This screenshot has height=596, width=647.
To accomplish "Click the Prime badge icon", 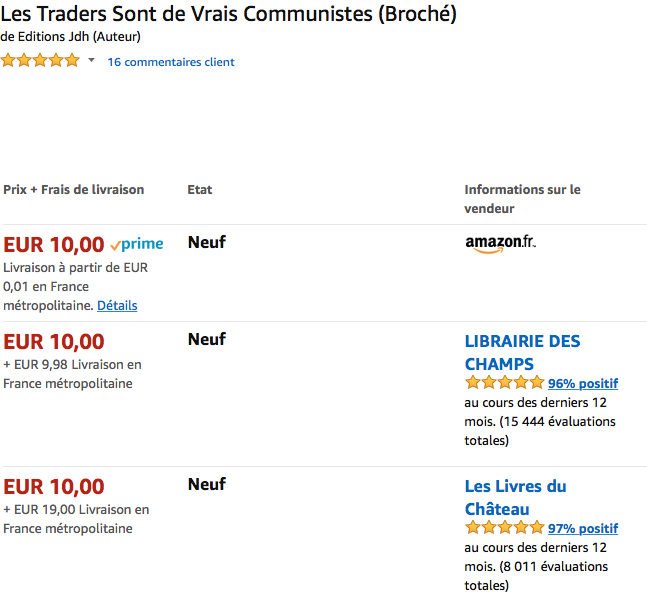I will point(137,244).
